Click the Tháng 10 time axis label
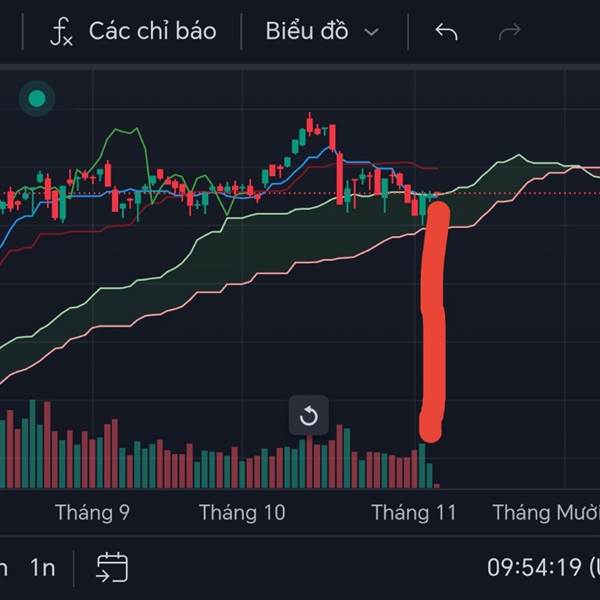Screen dimensions: 600x600 point(242,513)
